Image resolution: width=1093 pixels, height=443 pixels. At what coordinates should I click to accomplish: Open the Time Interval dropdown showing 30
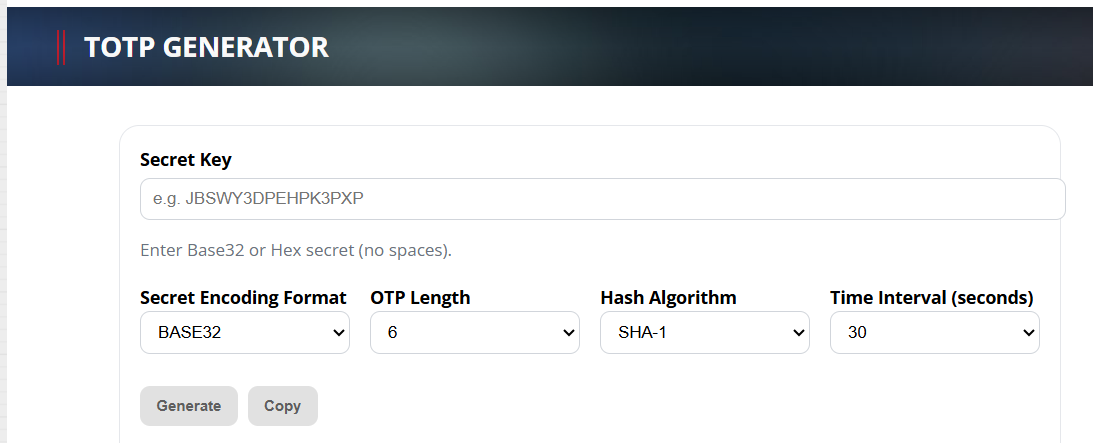click(934, 333)
